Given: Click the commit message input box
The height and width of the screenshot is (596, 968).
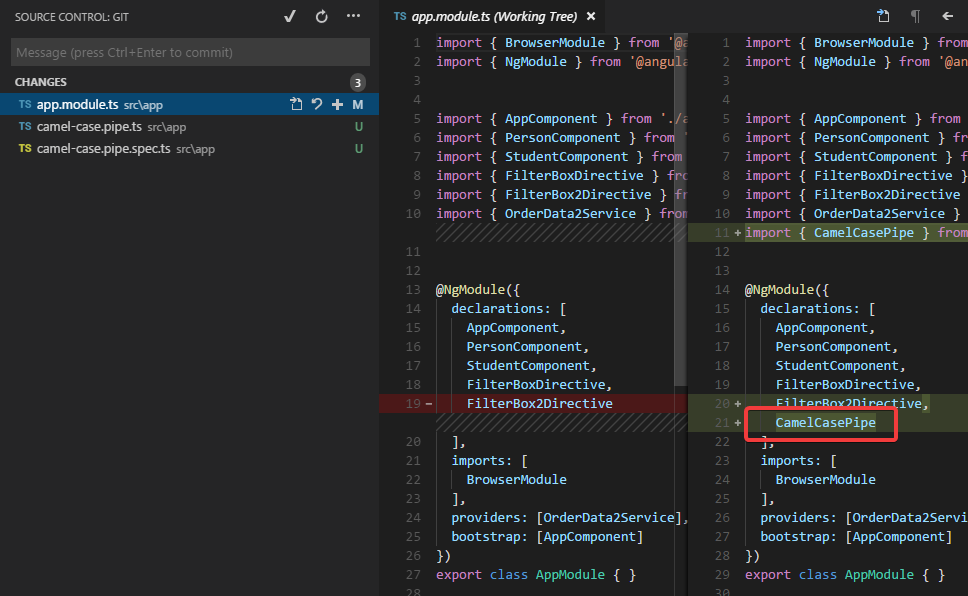Looking at the screenshot, I should 190,52.
